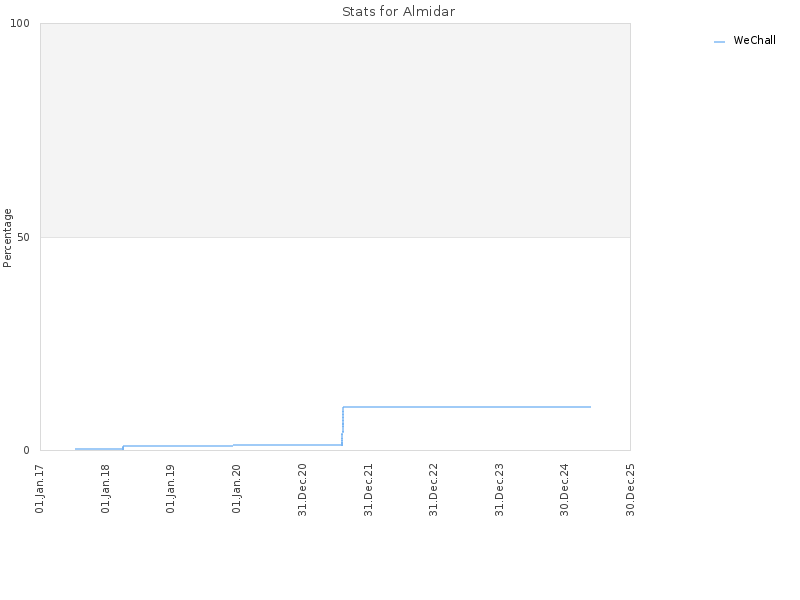The width and height of the screenshot is (800, 600).
Task: Select the 31.Dec.23 date tick label
Action: (499, 489)
